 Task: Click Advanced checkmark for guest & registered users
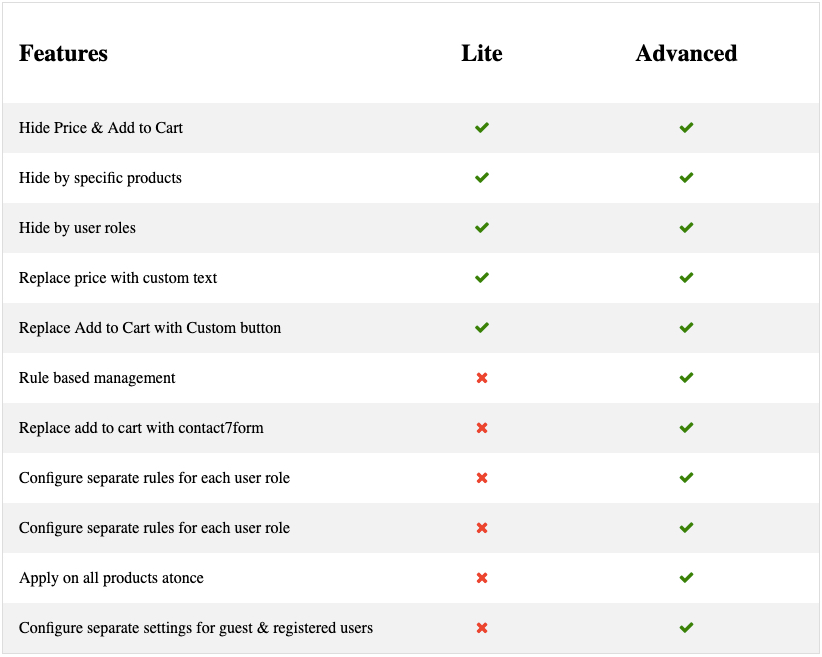pos(686,628)
